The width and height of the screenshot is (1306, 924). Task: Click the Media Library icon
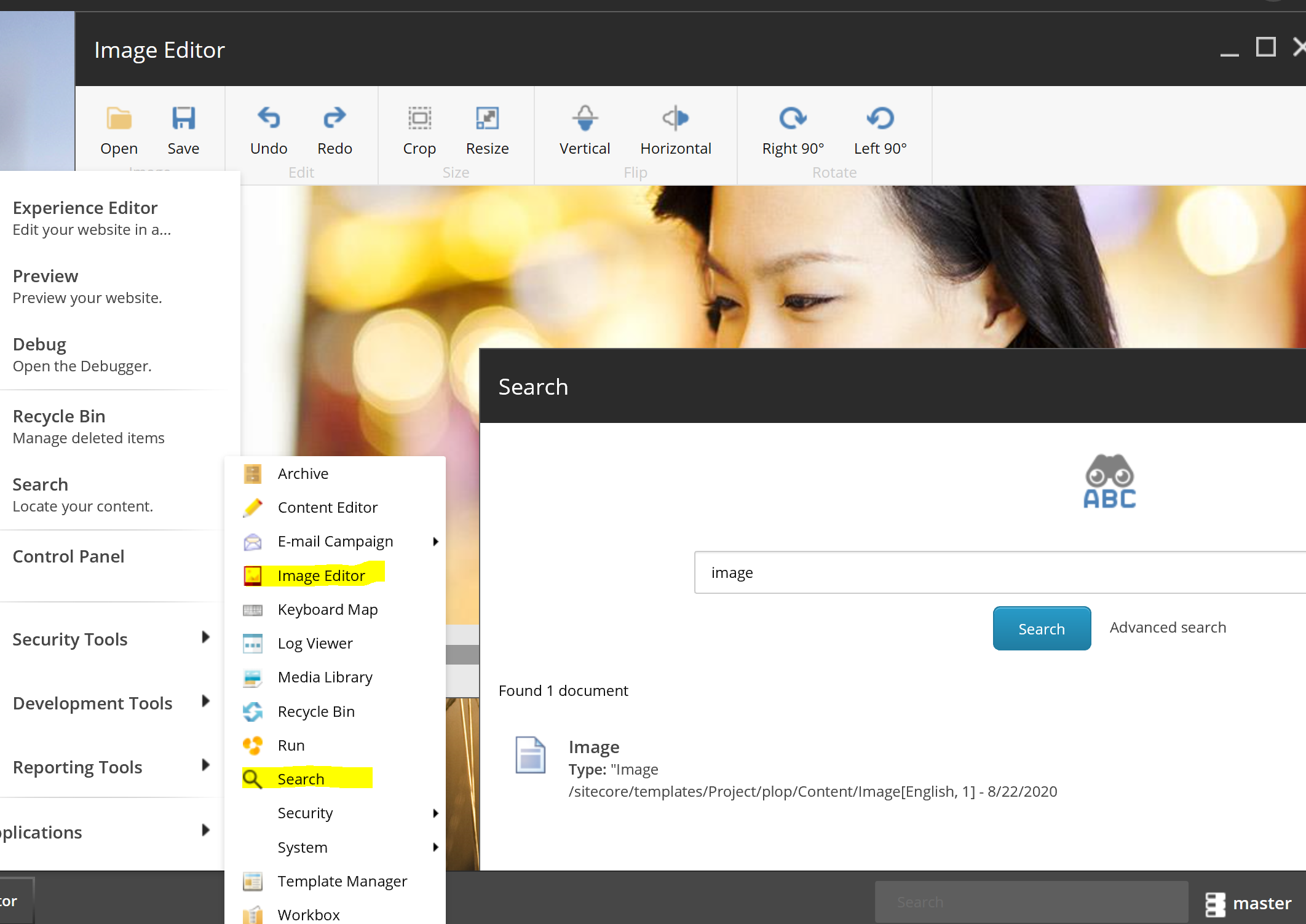(x=253, y=677)
